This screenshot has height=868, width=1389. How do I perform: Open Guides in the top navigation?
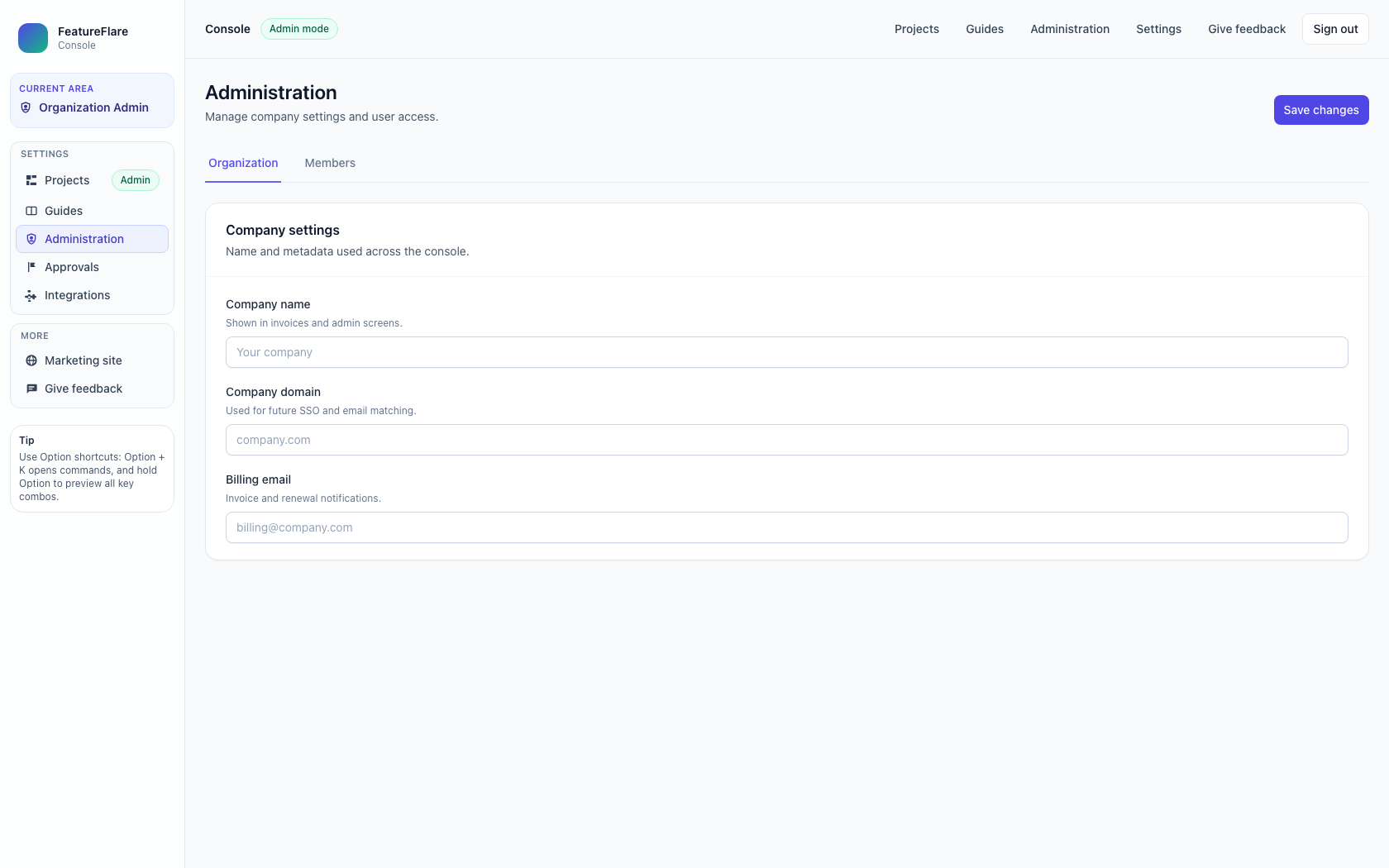click(x=985, y=29)
